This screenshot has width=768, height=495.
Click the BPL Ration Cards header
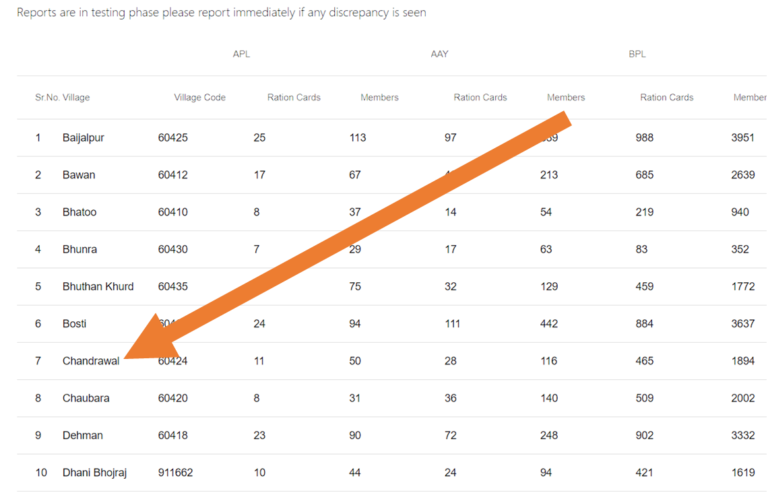[x=667, y=97]
